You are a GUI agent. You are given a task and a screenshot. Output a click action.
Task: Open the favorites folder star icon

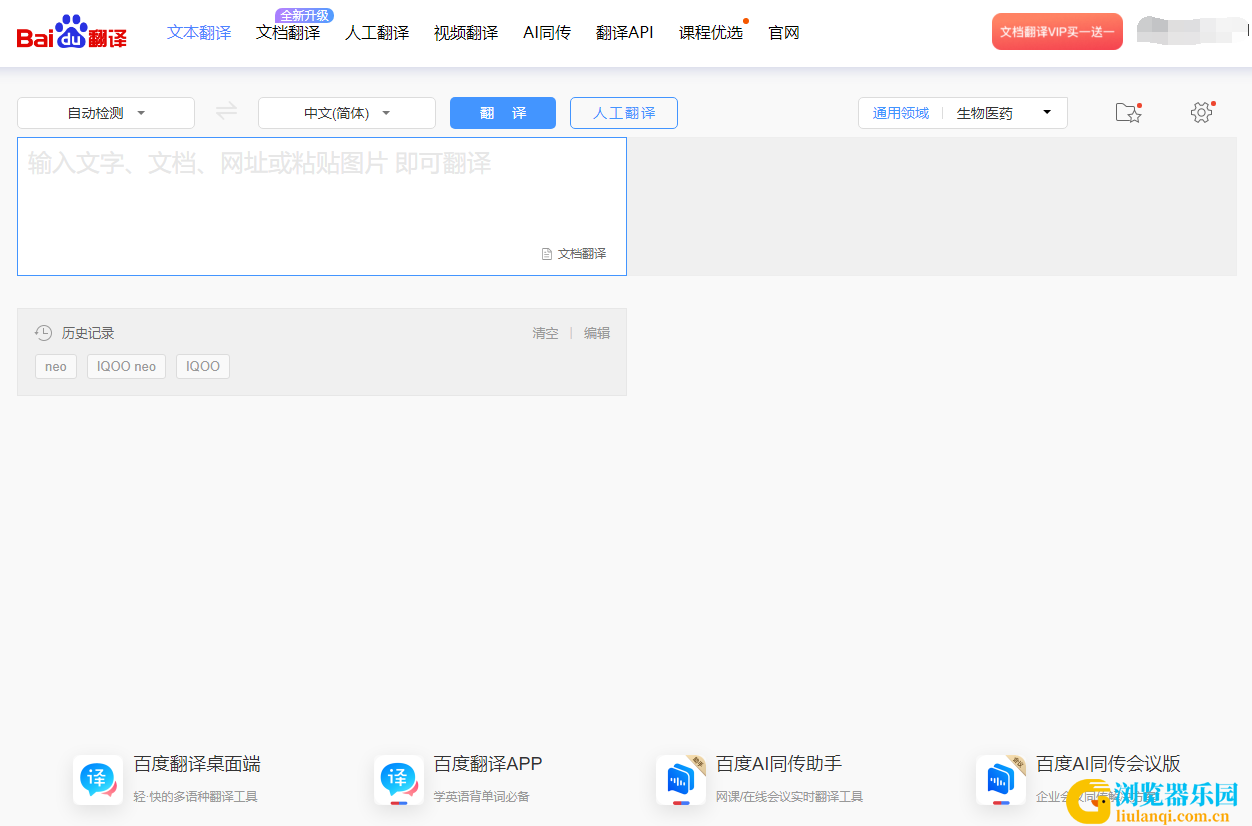click(x=1128, y=112)
